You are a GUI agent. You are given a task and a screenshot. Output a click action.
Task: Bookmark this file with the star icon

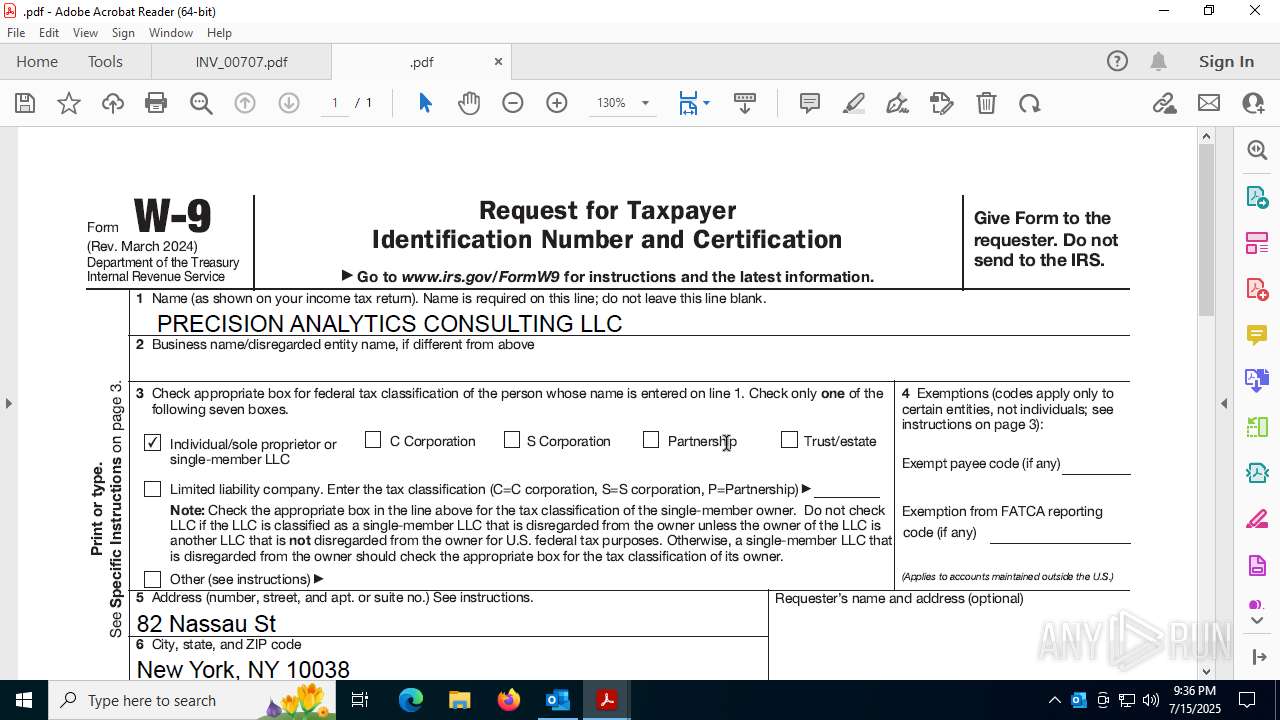click(69, 103)
